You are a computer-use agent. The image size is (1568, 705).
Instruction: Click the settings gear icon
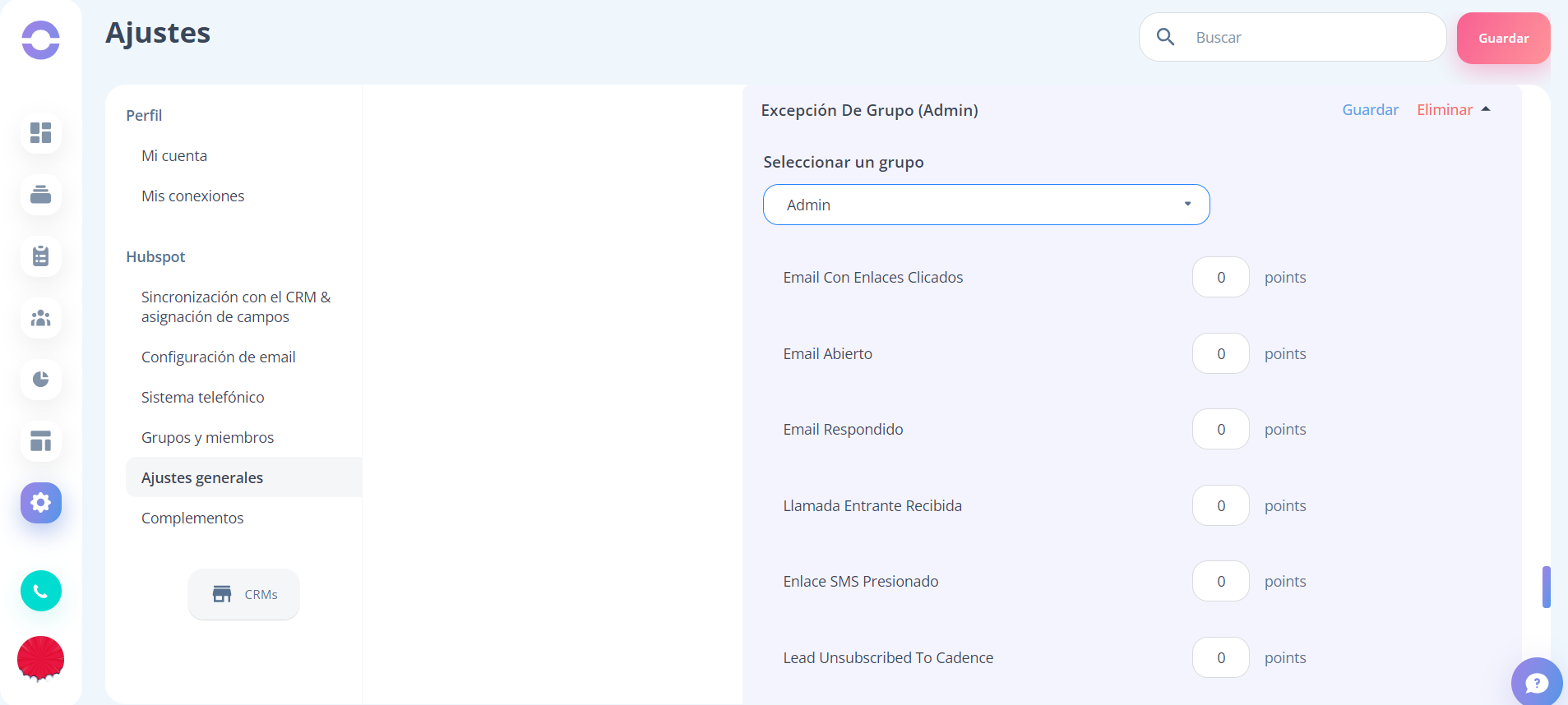click(40, 503)
